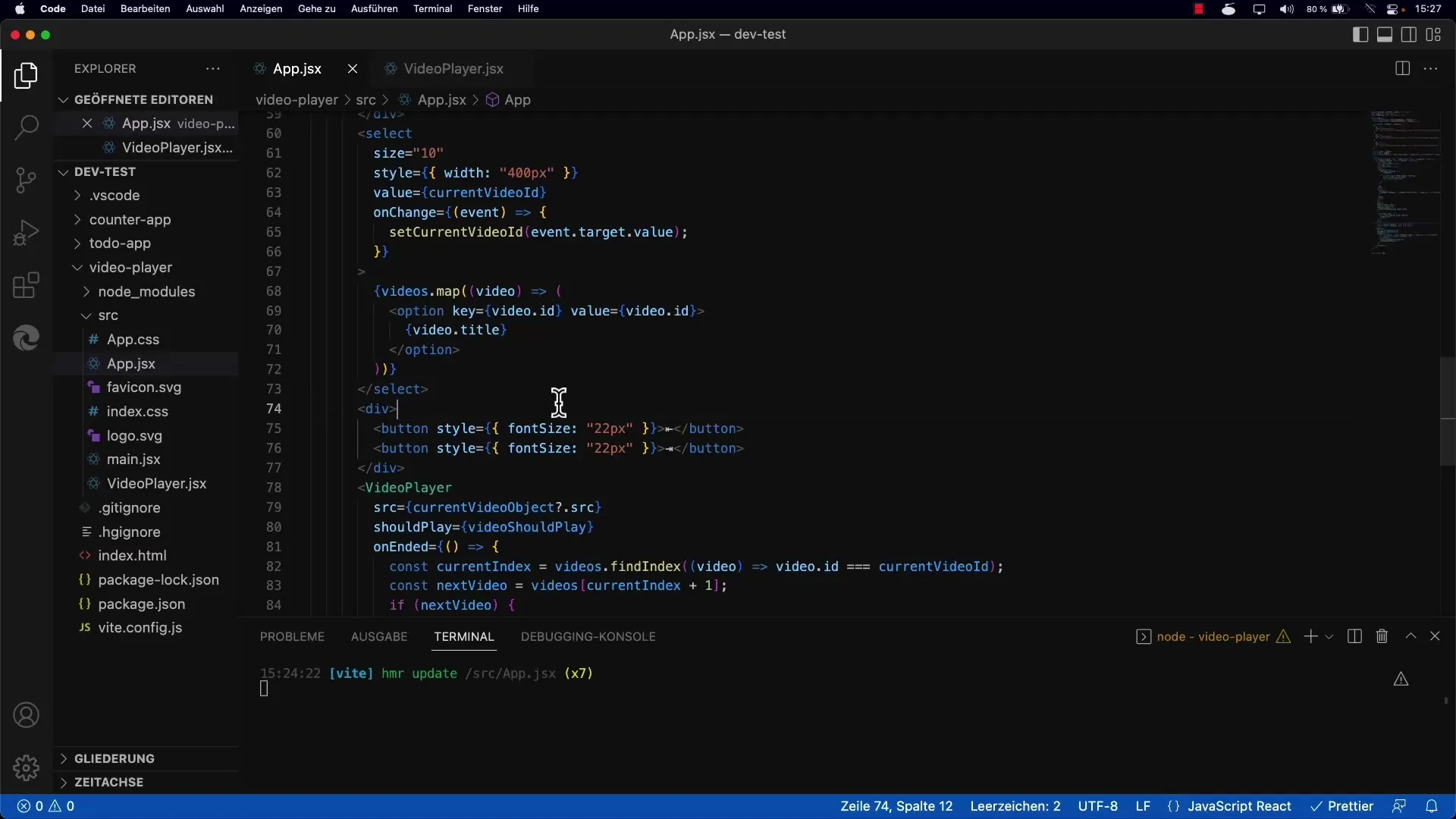This screenshot has height=819, width=1456.
Task: Expand the node_modules folder
Action: [146, 292]
